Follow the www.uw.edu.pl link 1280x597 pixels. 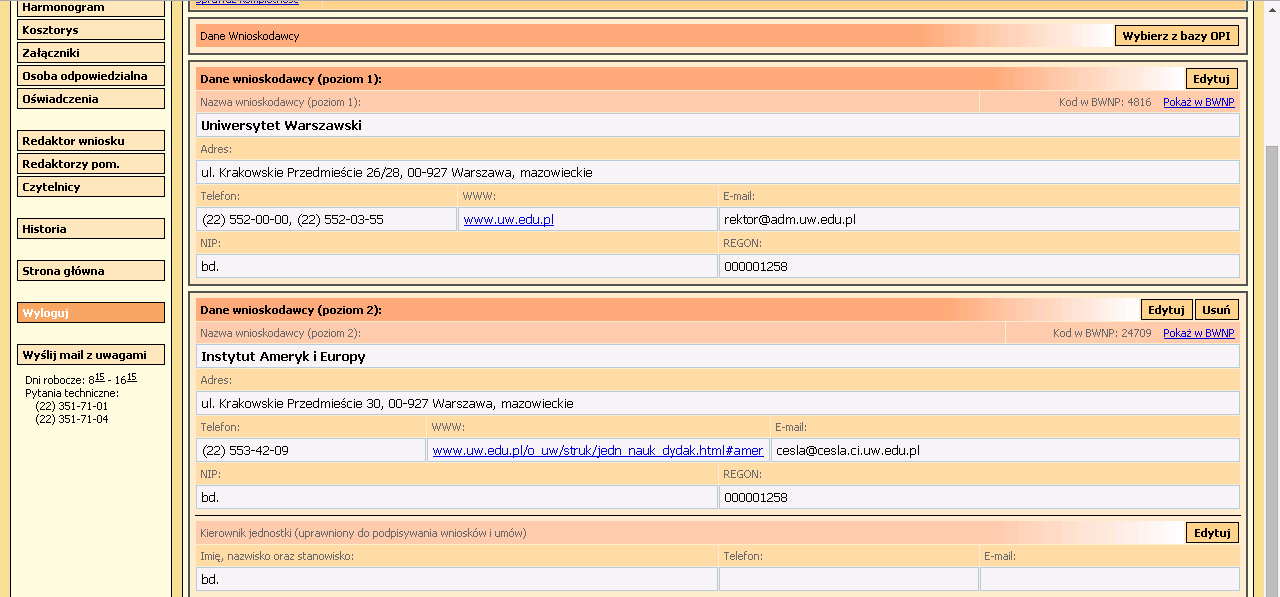(508, 219)
